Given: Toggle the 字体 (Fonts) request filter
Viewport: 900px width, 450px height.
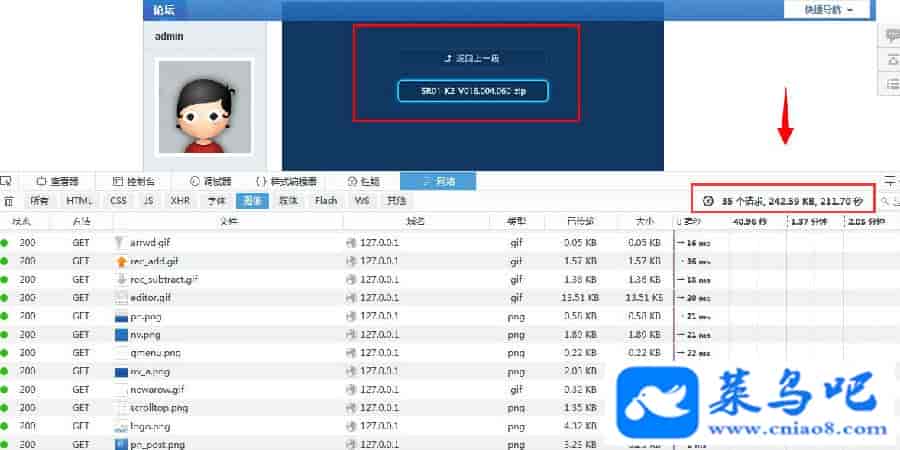Looking at the screenshot, I should (x=216, y=201).
